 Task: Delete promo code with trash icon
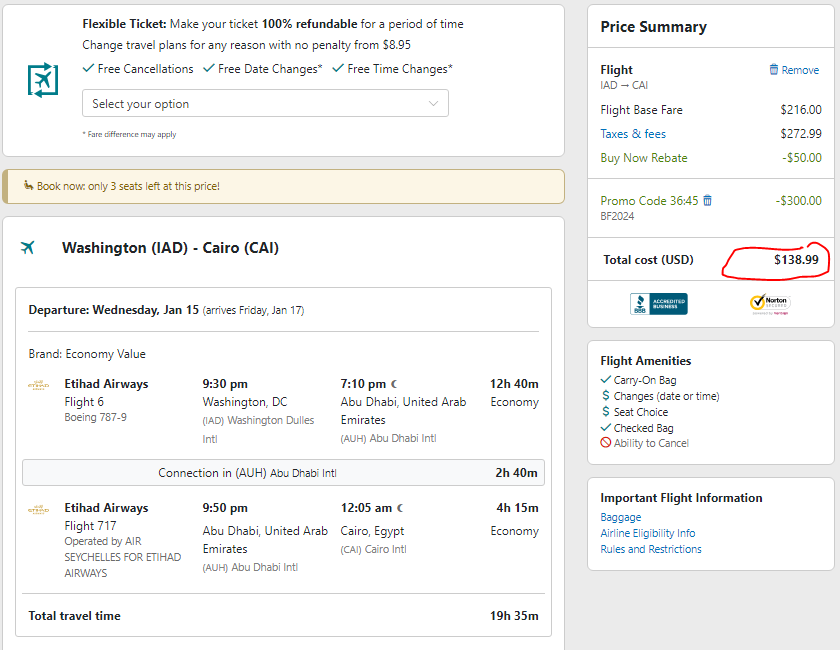(707, 200)
